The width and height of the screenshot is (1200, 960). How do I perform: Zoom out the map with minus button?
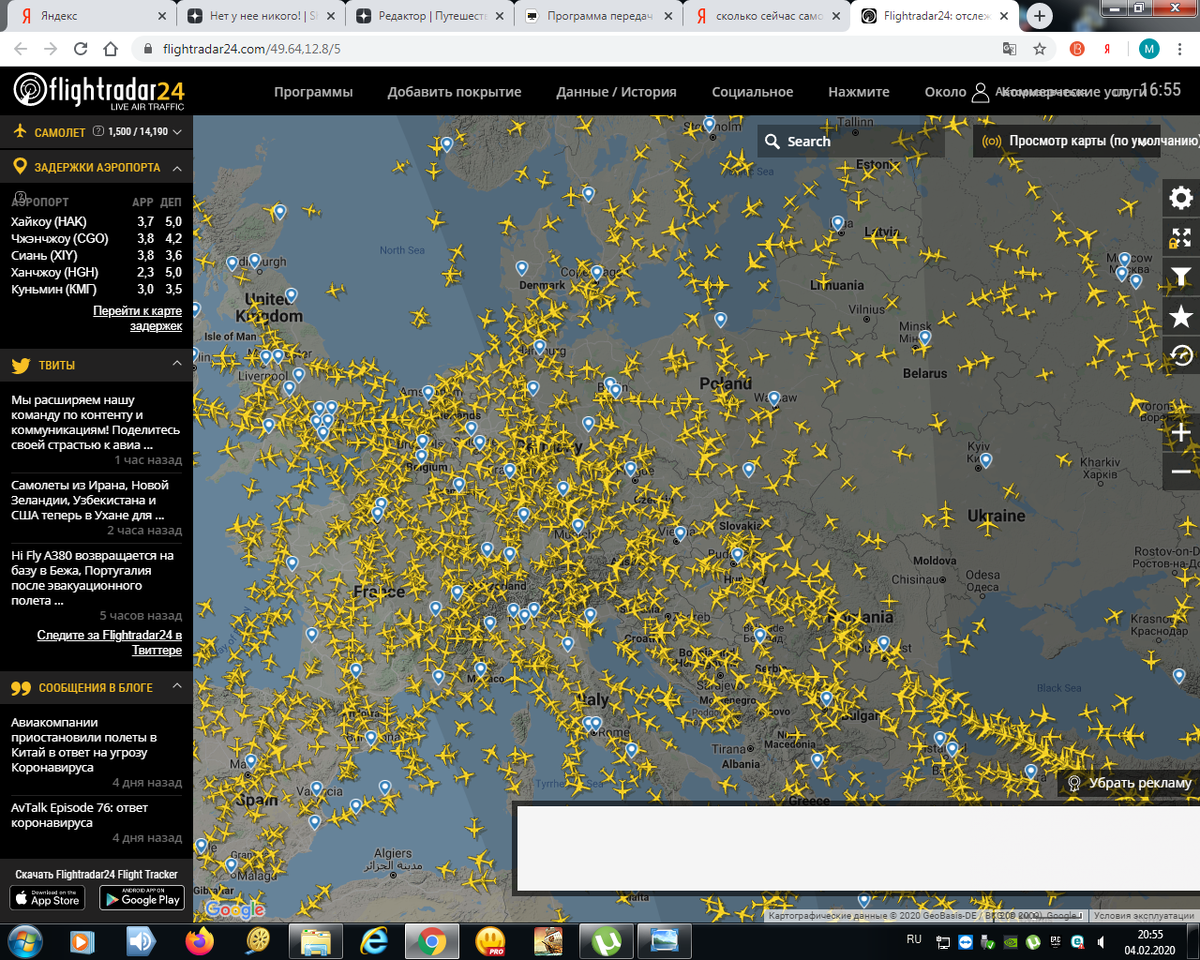(x=1181, y=472)
